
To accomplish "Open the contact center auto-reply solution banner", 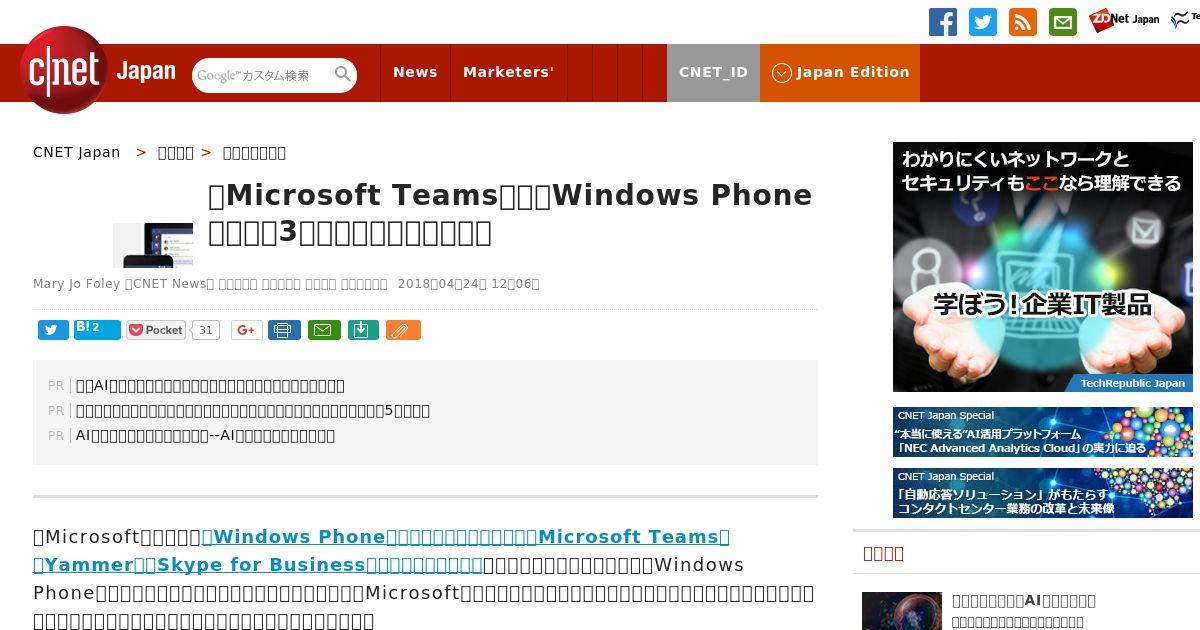I will click(x=1042, y=493).
